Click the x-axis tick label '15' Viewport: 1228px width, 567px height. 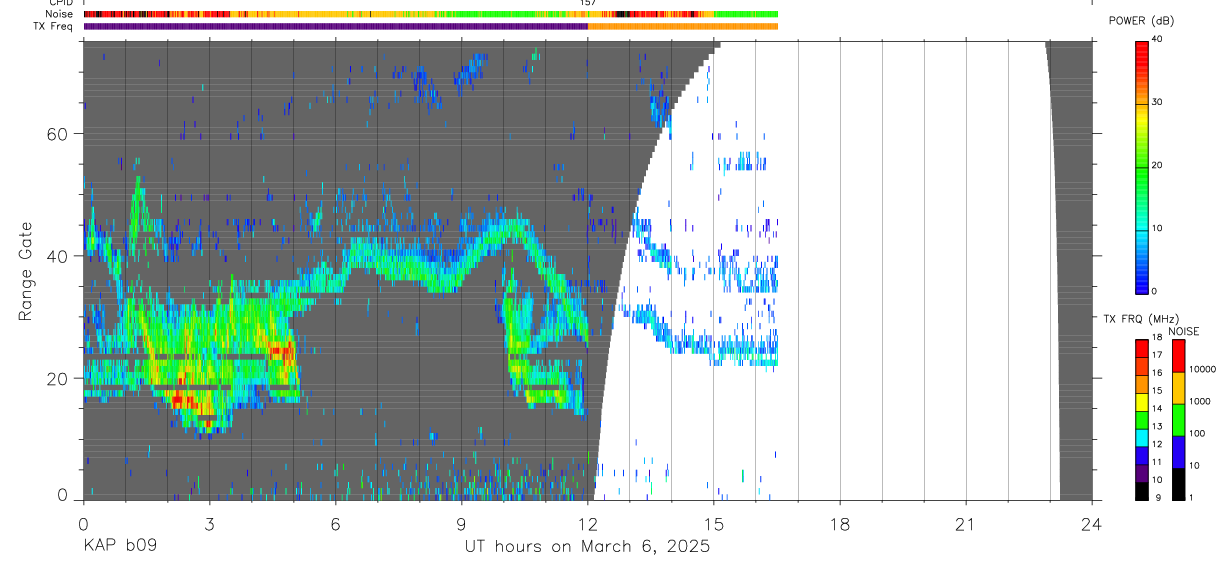713,525
